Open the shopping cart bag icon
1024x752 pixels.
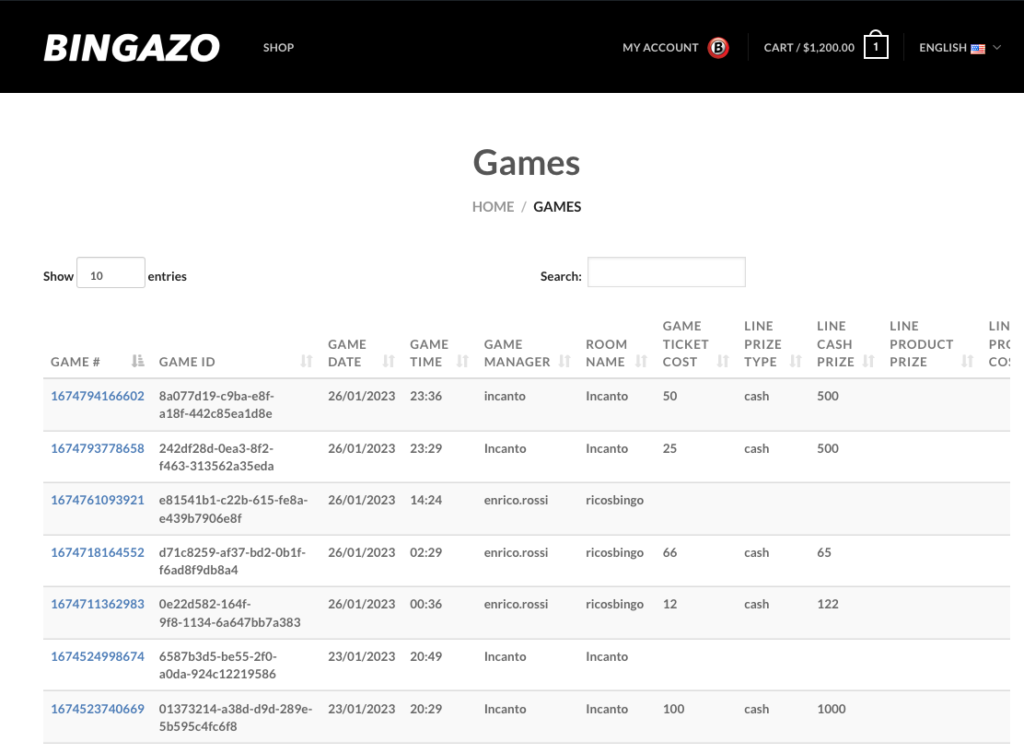tap(875, 45)
